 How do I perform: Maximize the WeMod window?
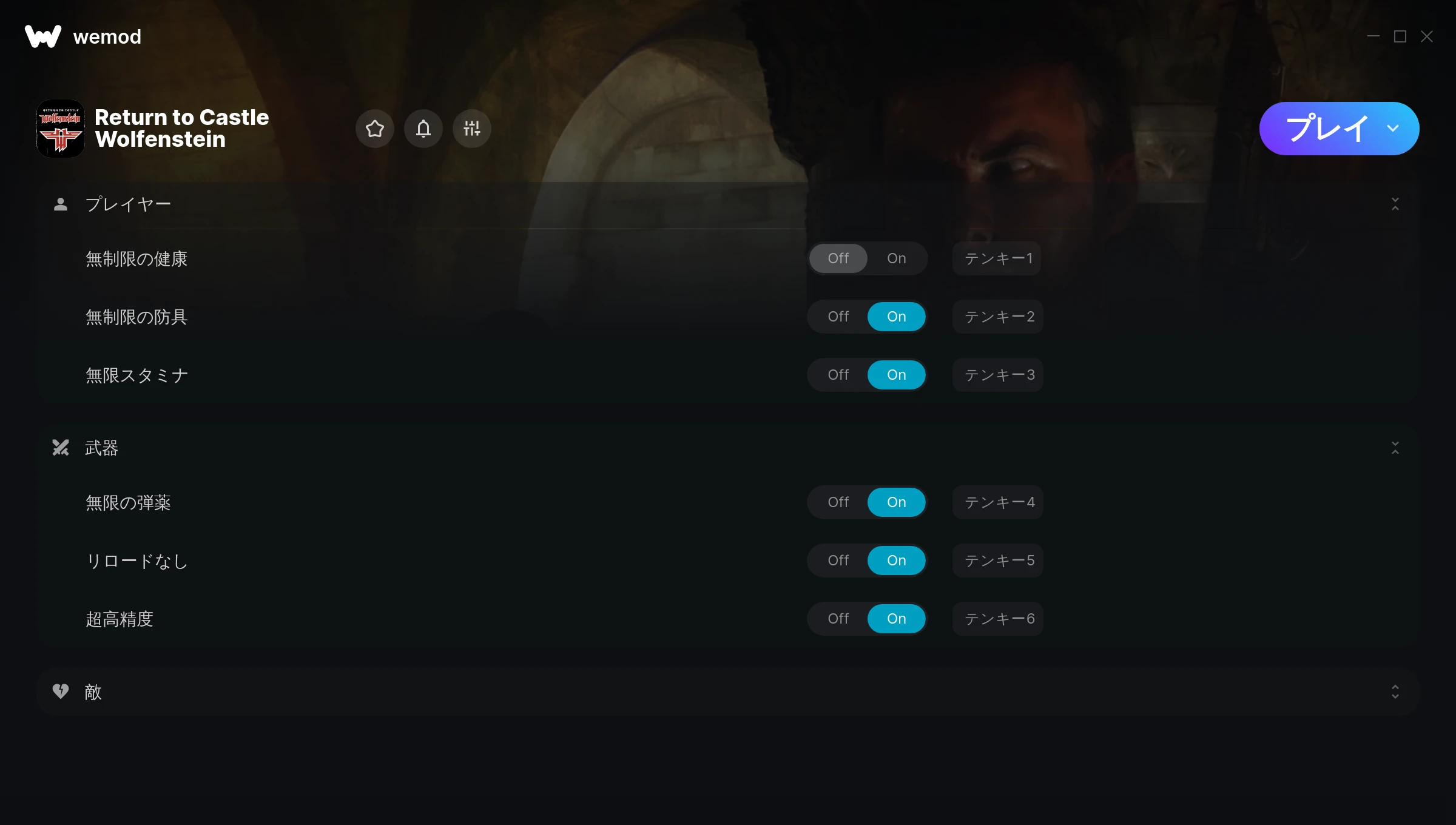(1400, 36)
